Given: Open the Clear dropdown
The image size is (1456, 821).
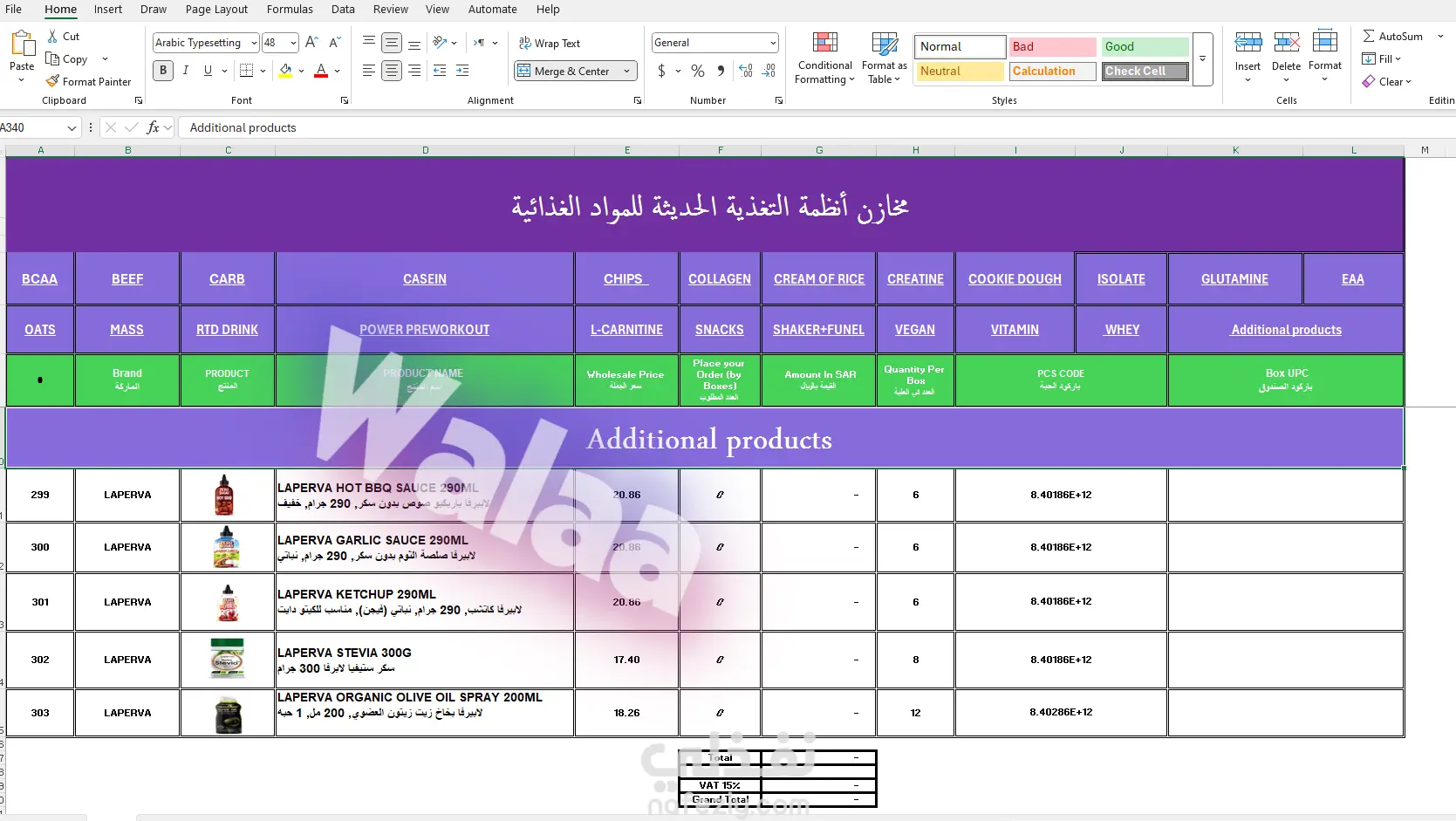Looking at the screenshot, I should click(x=1386, y=82).
